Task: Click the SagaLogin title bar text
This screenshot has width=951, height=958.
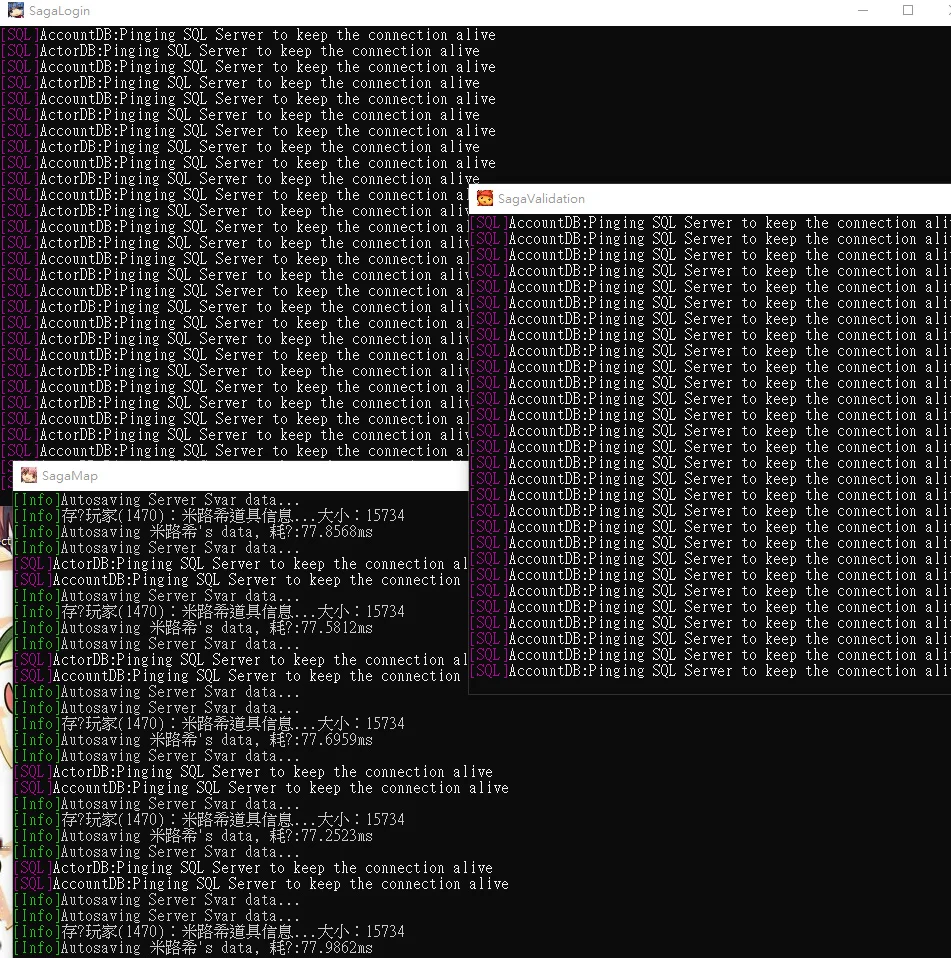Action: 59,11
